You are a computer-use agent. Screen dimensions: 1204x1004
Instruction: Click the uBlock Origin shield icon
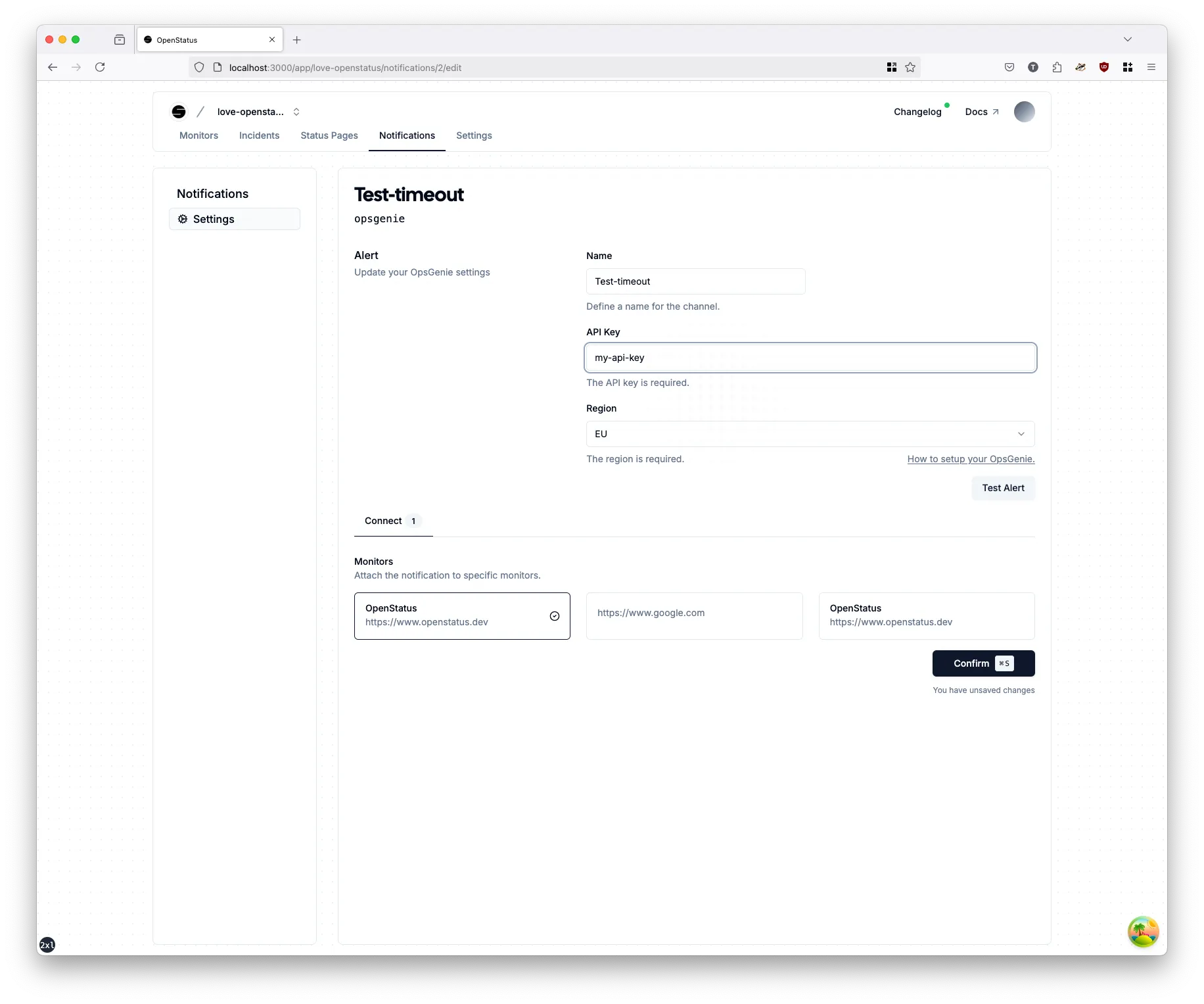pos(1103,67)
